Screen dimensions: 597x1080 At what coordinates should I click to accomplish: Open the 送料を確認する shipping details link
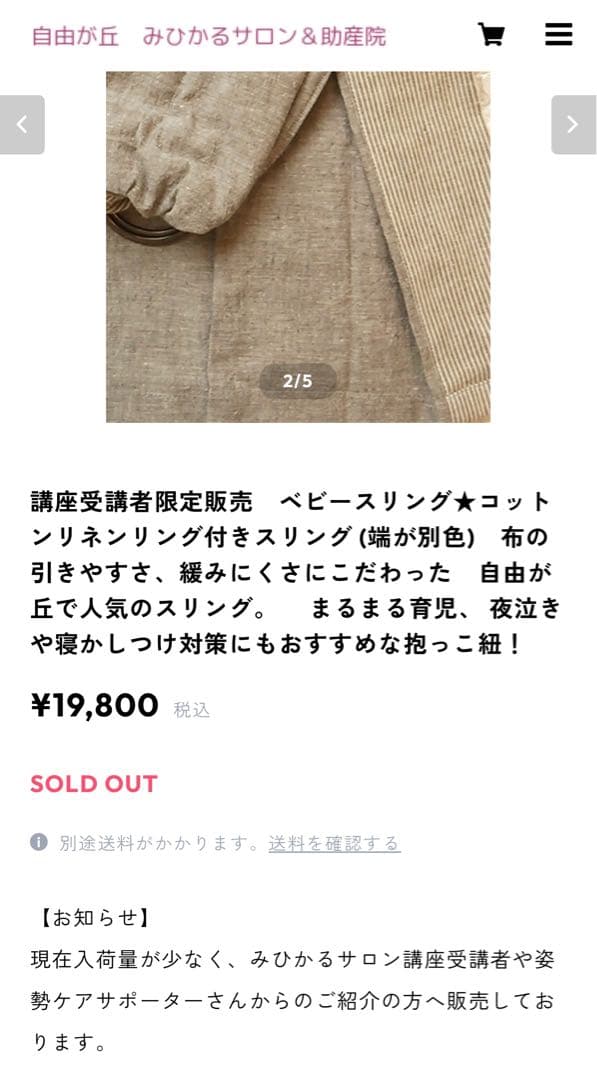click(335, 842)
